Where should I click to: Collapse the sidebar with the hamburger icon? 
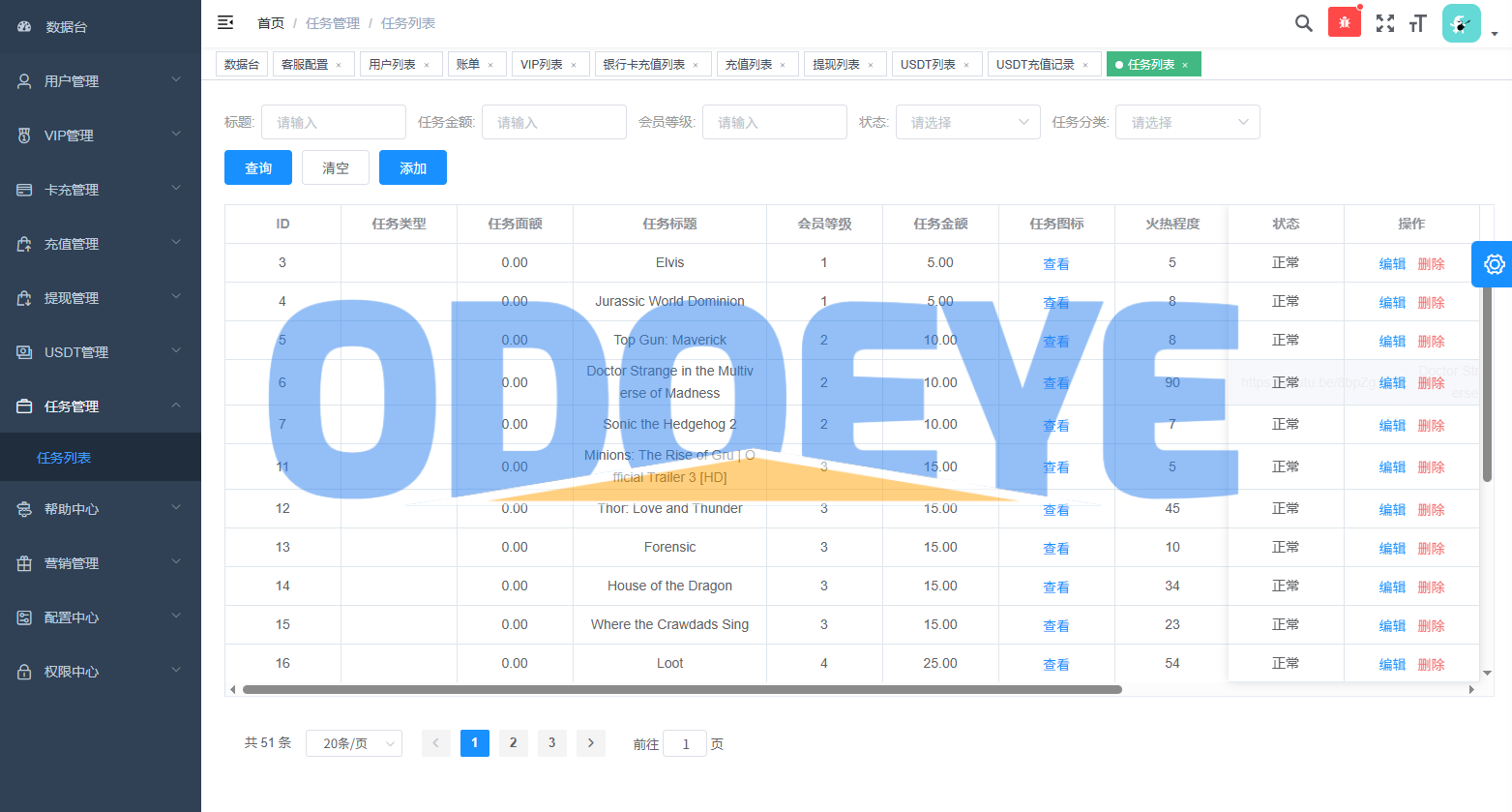tap(225, 22)
